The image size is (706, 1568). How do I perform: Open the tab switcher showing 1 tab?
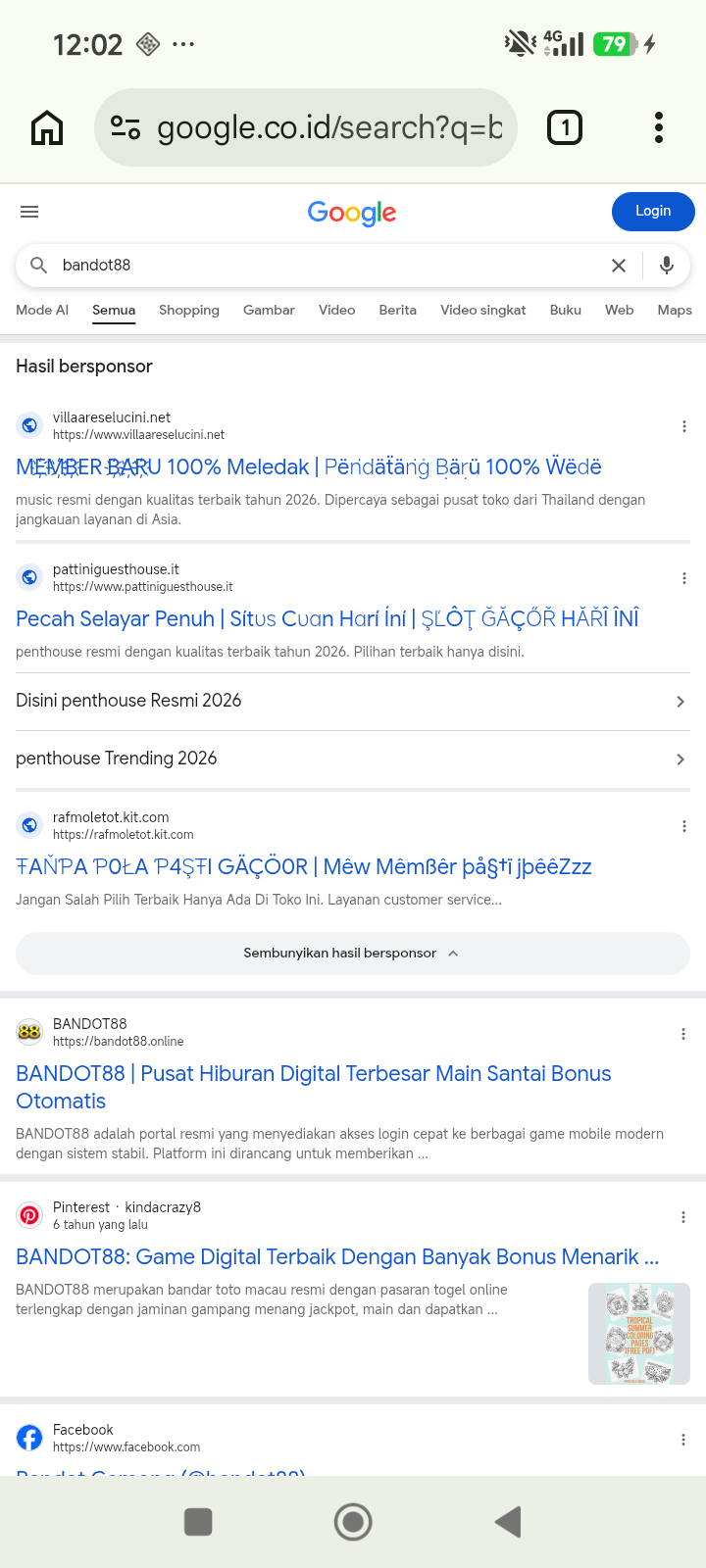[564, 127]
